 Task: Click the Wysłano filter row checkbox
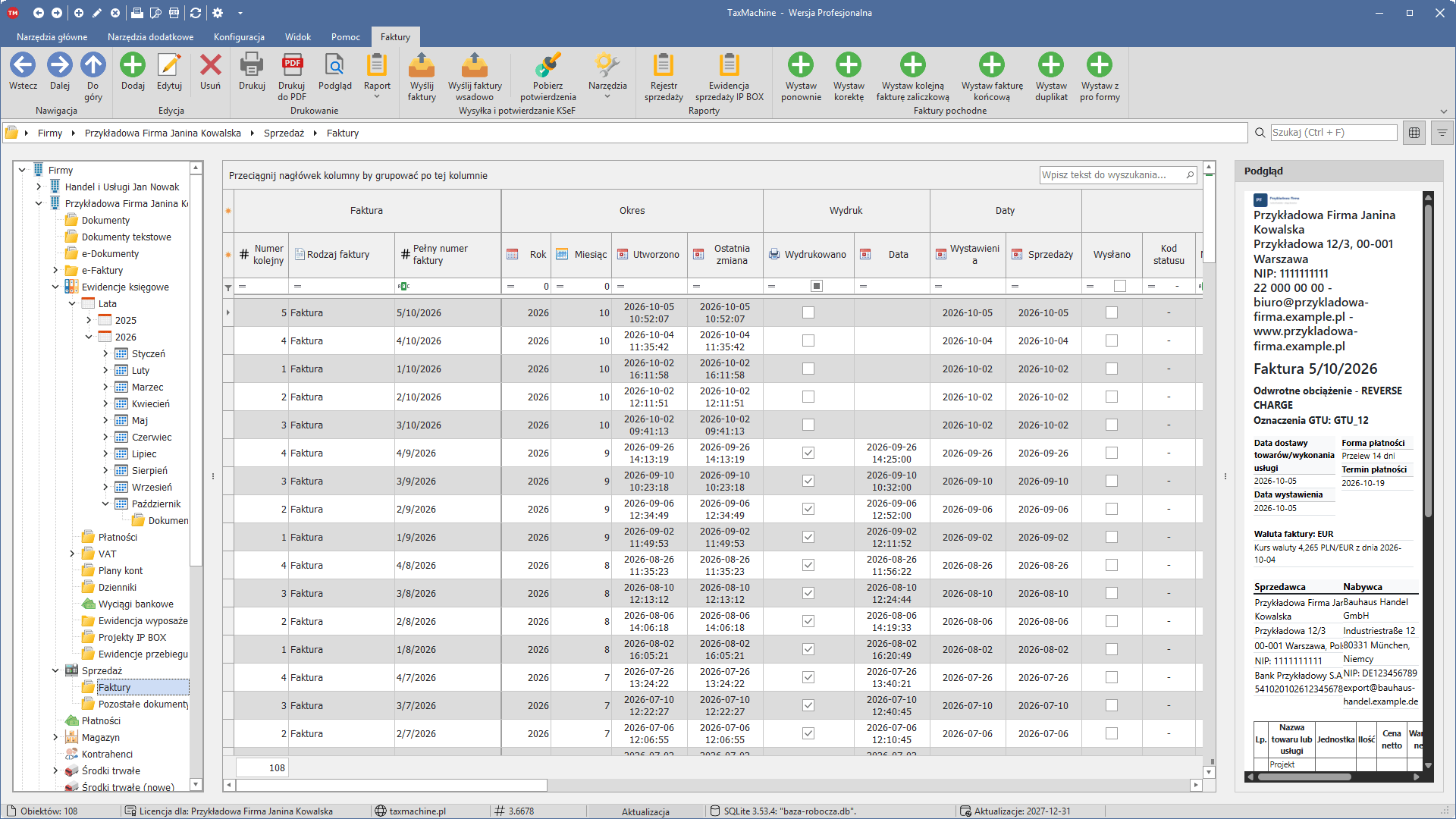pyautogui.click(x=1120, y=286)
